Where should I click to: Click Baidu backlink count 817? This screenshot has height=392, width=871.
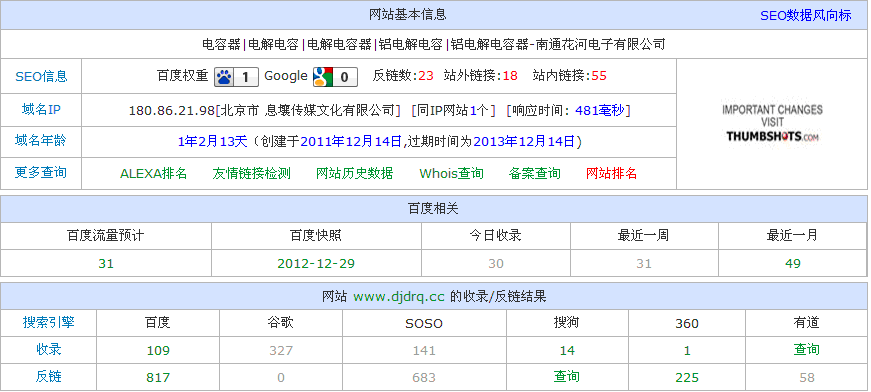coord(158,378)
